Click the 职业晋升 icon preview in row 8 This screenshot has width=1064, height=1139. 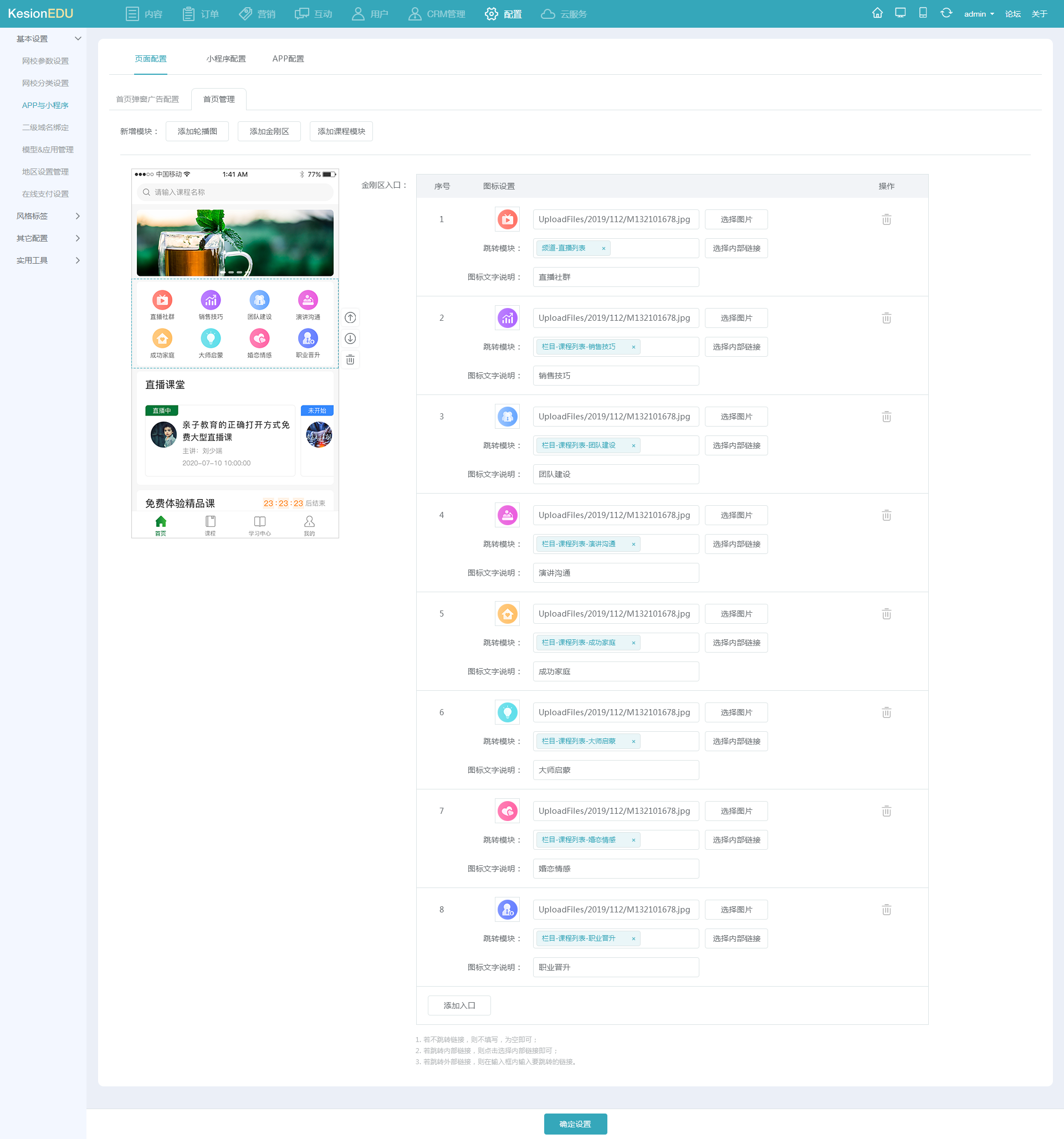(x=507, y=909)
